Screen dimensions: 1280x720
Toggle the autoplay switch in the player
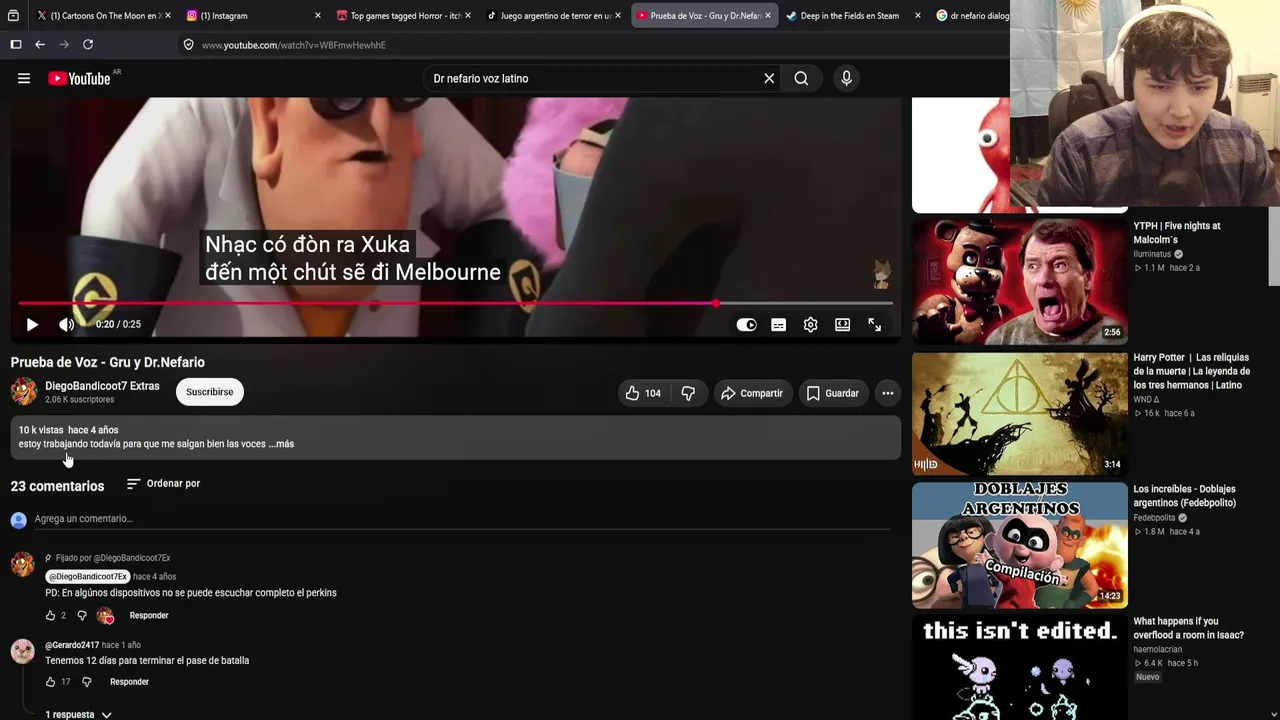[747, 324]
